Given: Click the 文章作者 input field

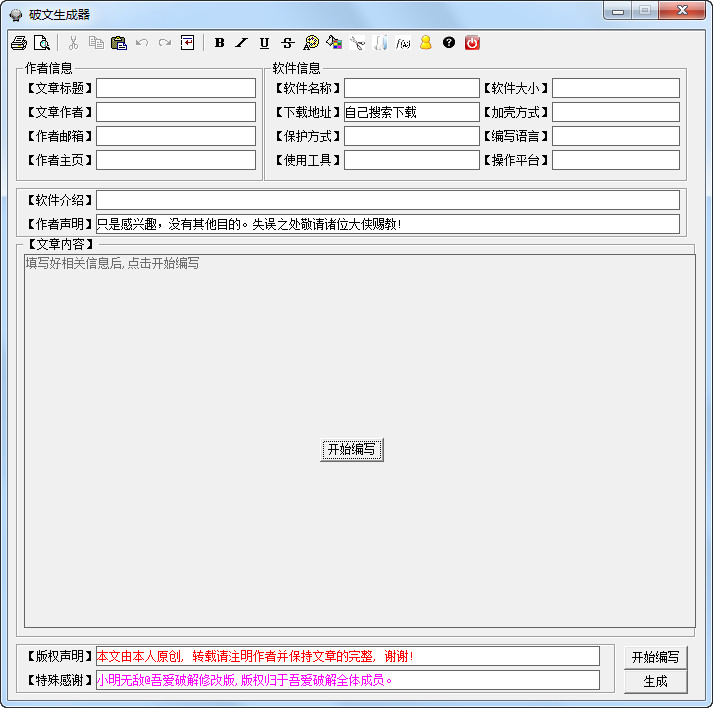Looking at the screenshot, I should tap(176, 112).
